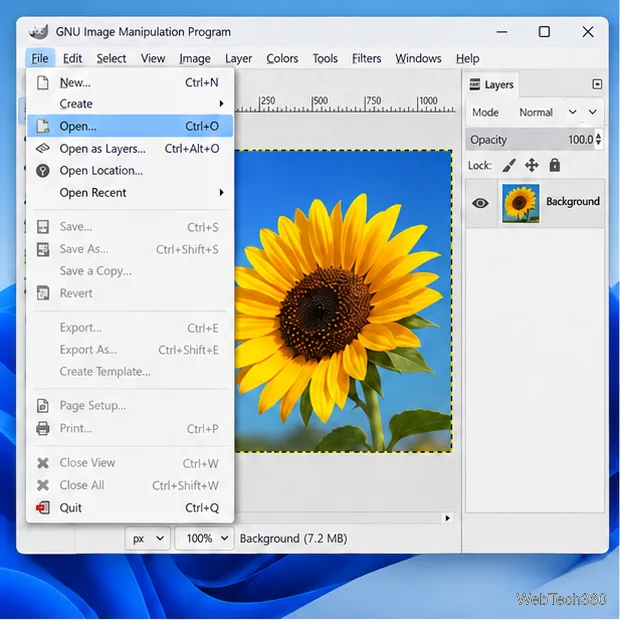Open the Windows menu
This screenshot has height=620, width=620.
coord(418,59)
